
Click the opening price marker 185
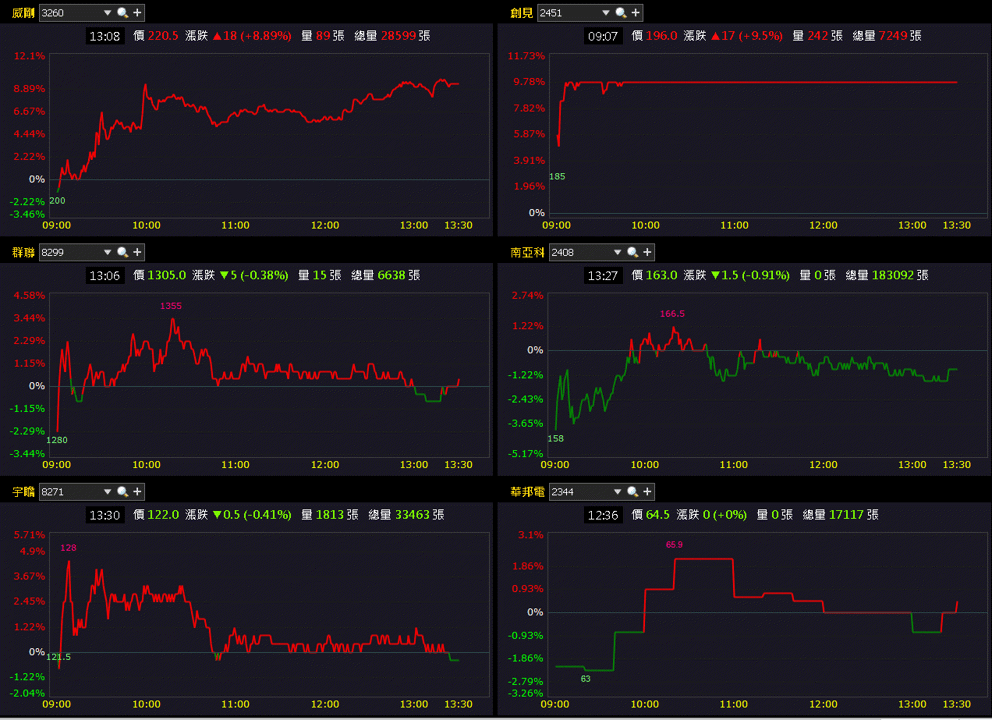point(557,177)
